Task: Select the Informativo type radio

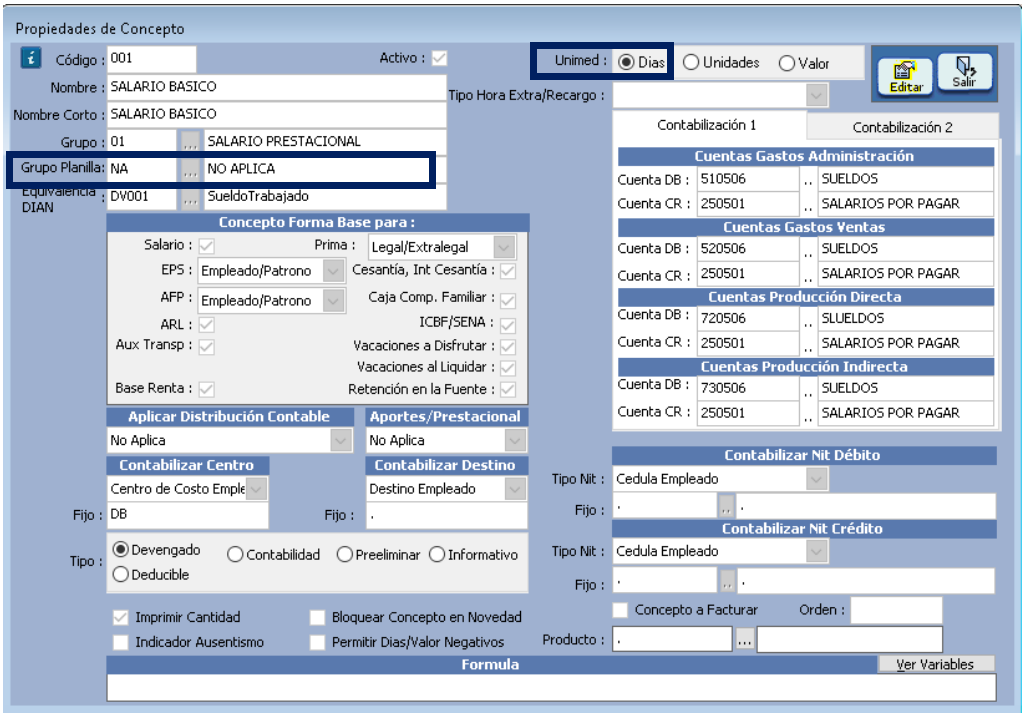Action: click(x=437, y=554)
